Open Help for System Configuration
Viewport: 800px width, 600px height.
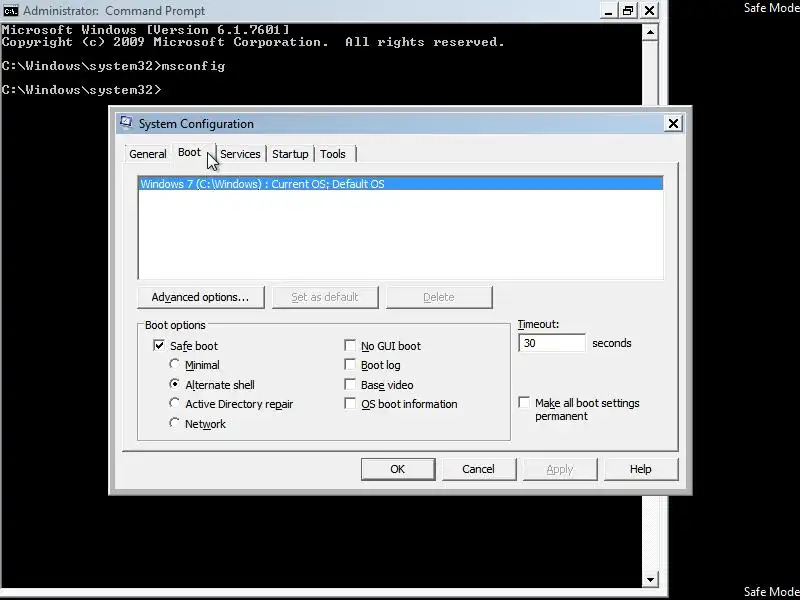click(x=641, y=469)
